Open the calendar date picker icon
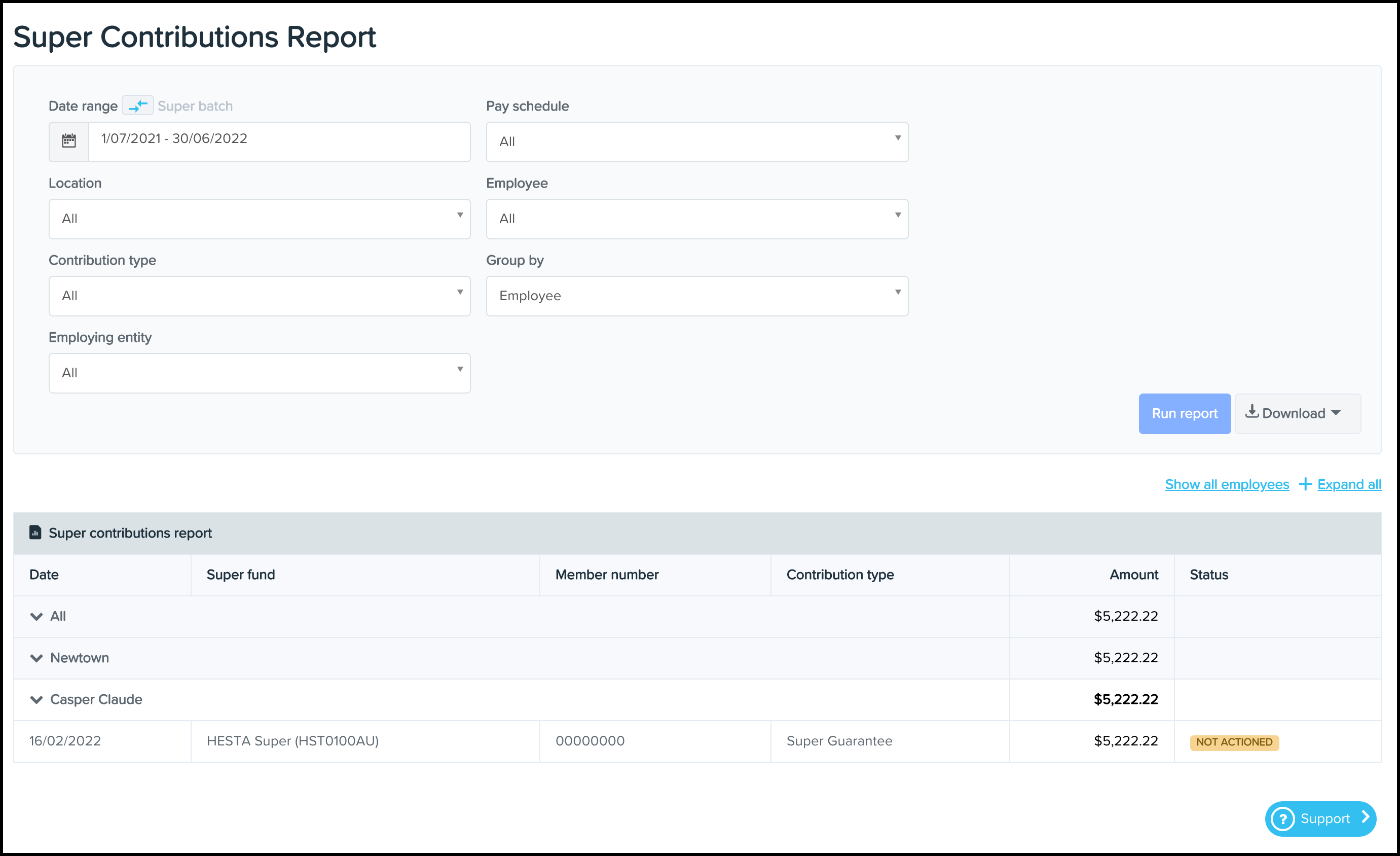The image size is (1400, 856). [x=69, y=141]
